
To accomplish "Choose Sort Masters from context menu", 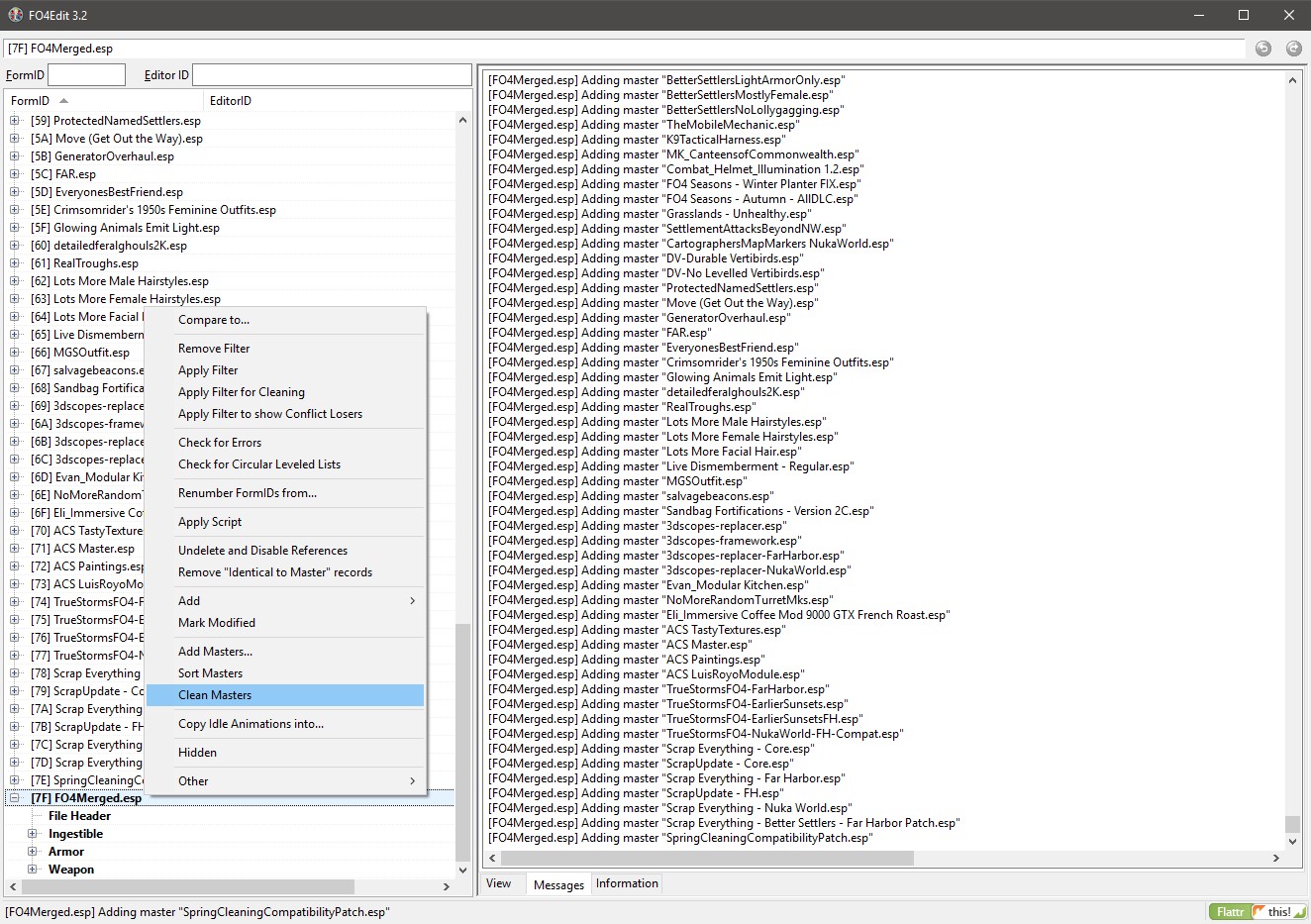I will click(x=285, y=673).
